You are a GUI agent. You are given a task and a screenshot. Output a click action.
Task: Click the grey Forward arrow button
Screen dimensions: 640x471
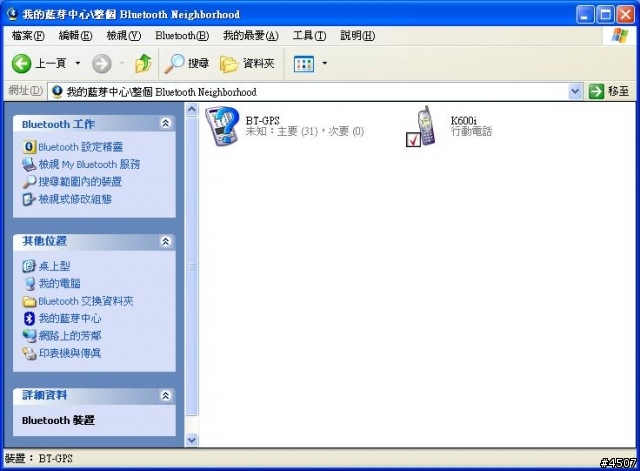[102, 64]
